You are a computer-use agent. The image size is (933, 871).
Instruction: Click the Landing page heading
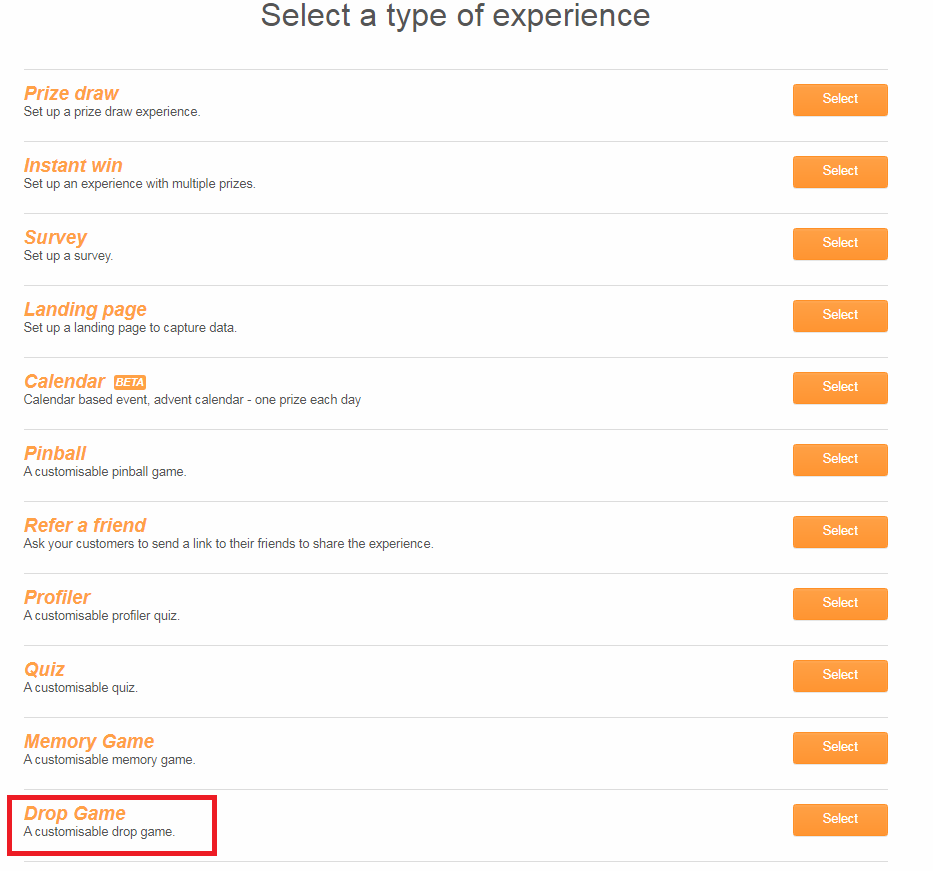[85, 309]
